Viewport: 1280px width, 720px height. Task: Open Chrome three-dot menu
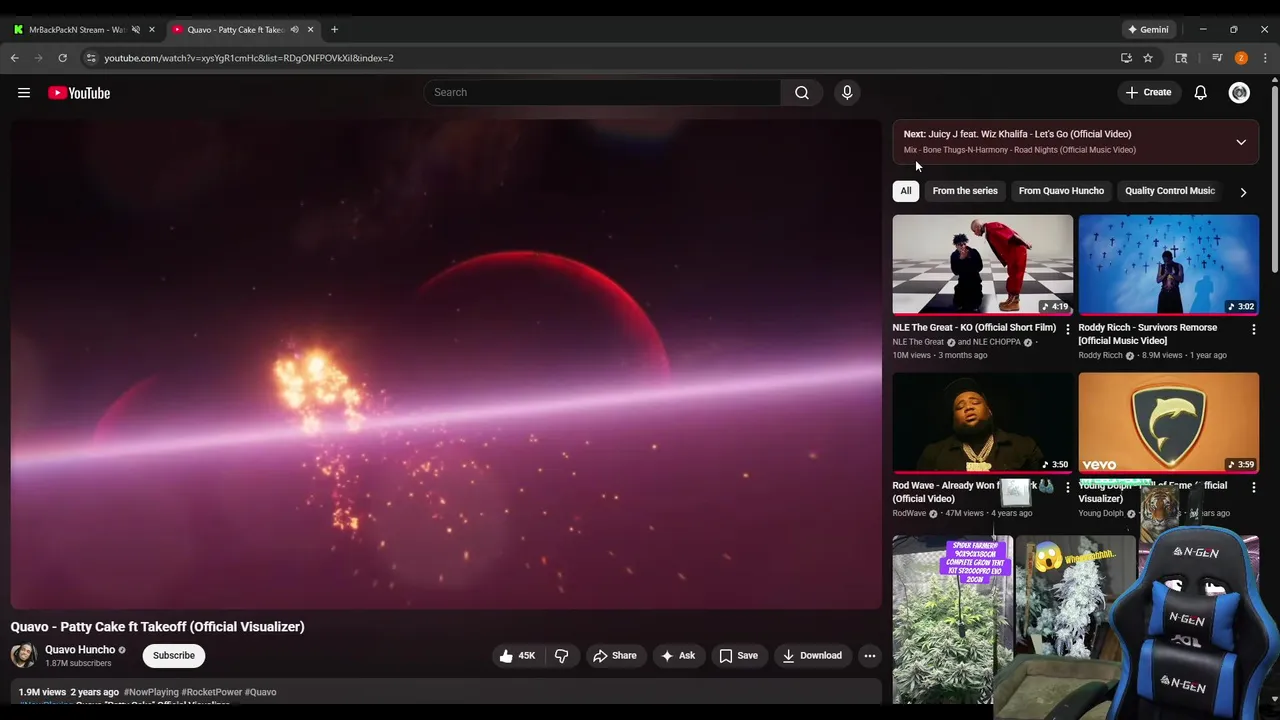[x=1265, y=58]
